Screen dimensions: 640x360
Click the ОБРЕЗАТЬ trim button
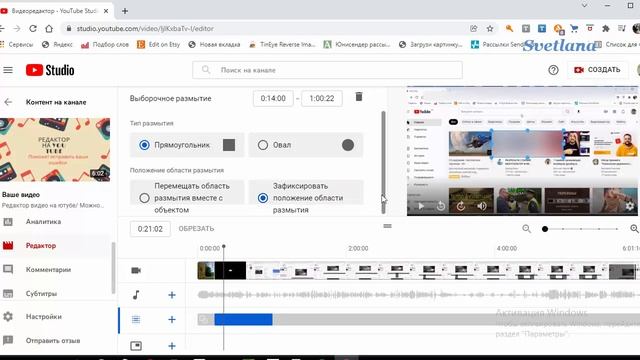(x=196, y=229)
